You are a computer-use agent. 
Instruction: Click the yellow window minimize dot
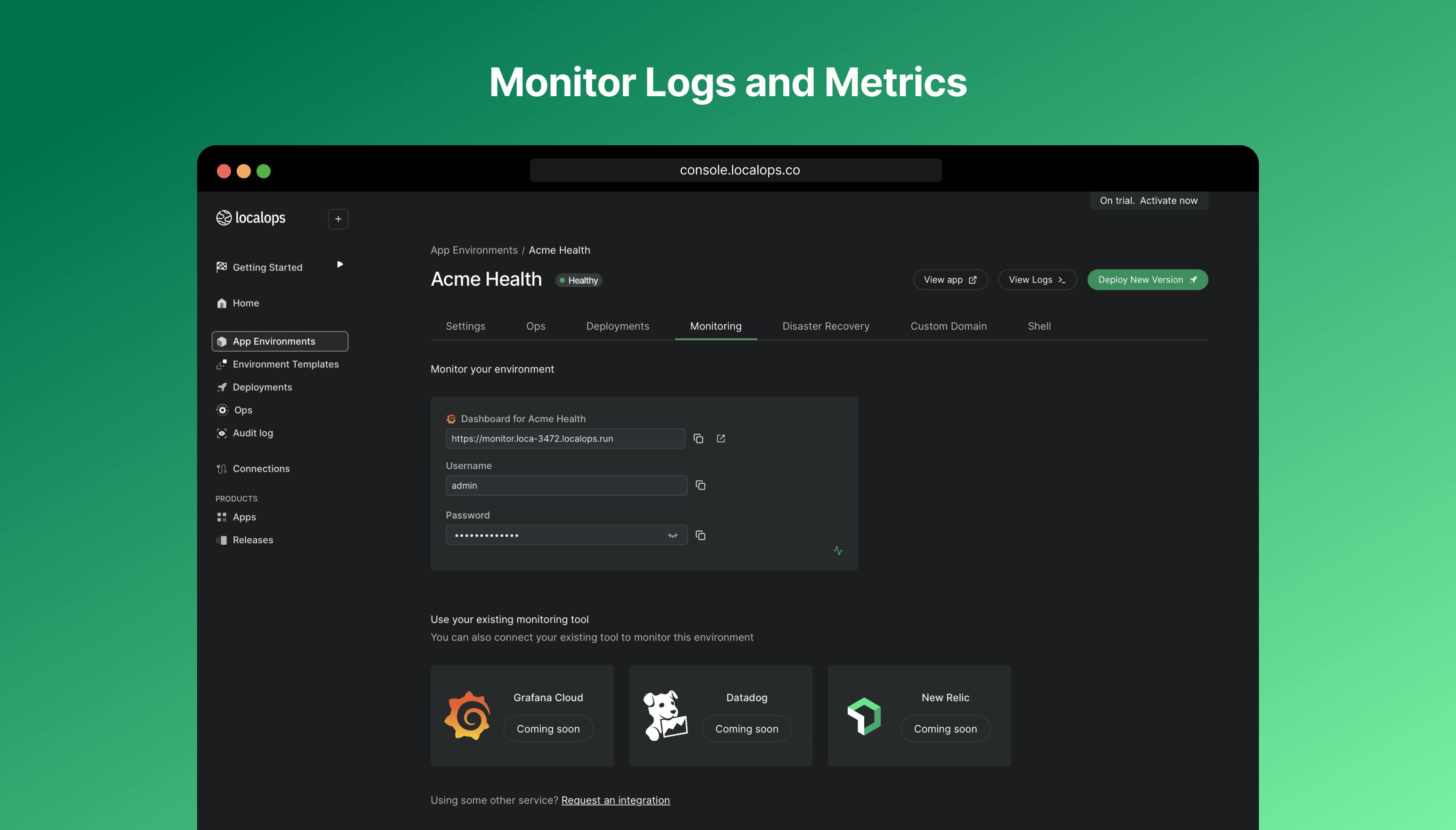point(244,171)
